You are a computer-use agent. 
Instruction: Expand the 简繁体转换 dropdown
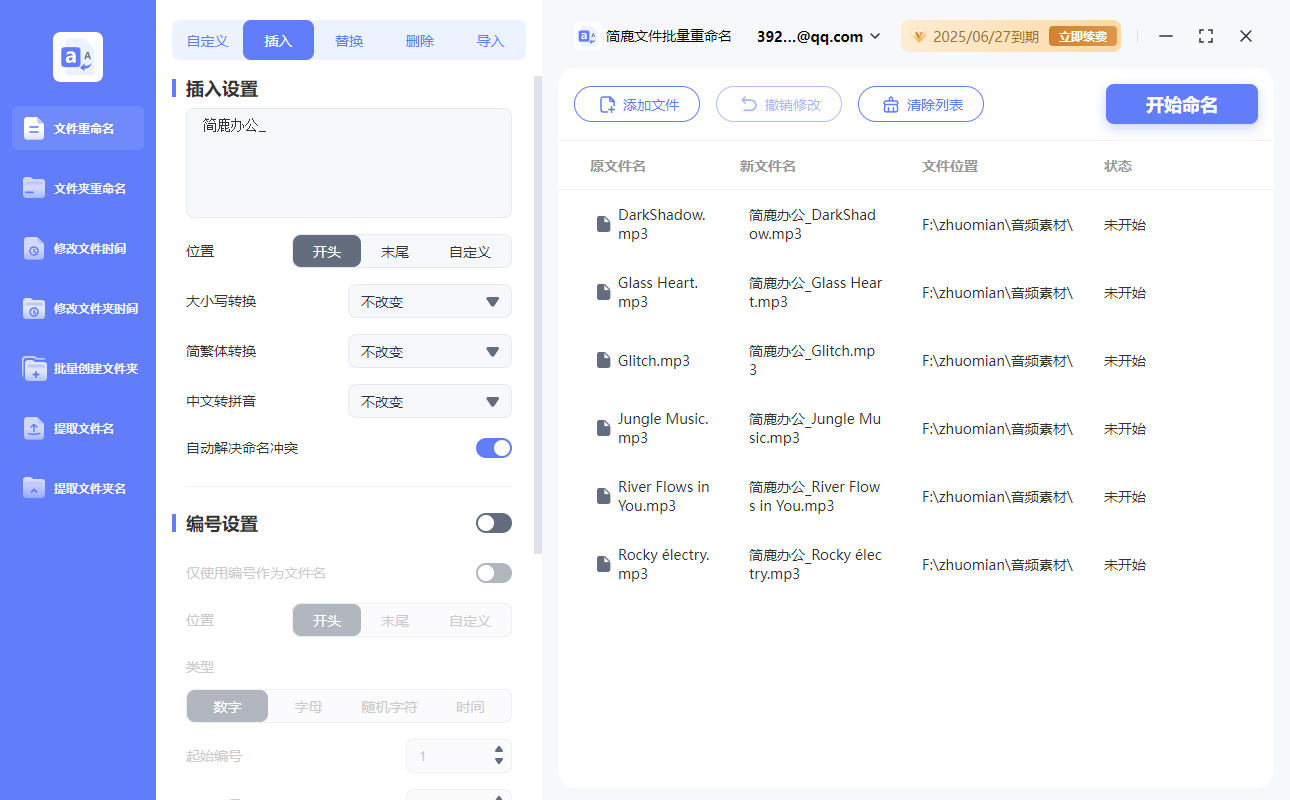[x=429, y=351]
